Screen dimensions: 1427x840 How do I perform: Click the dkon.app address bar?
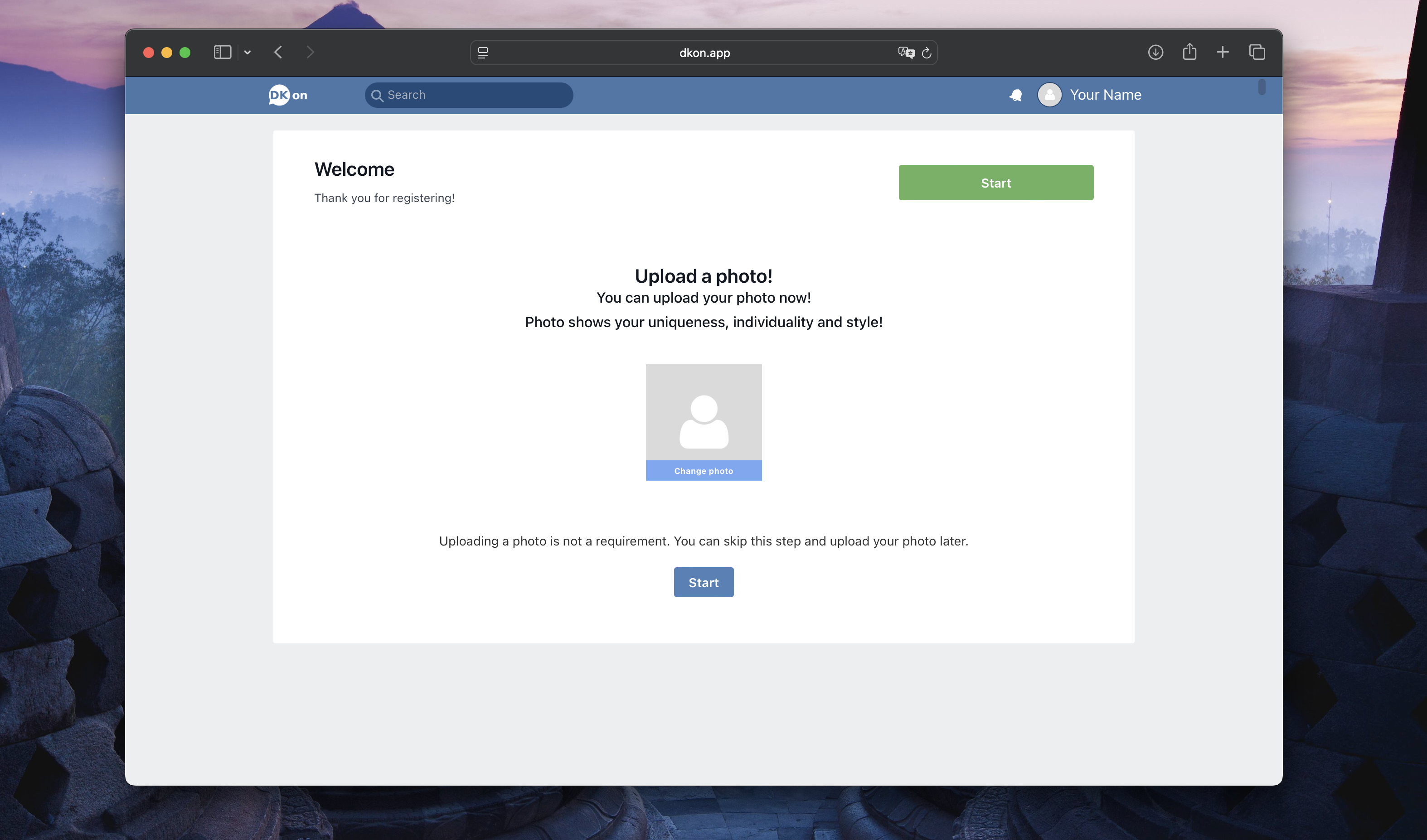coord(704,53)
